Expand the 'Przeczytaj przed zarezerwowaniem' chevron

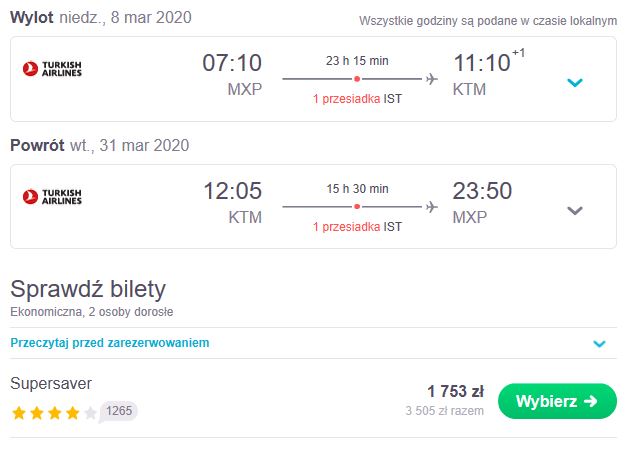point(599,343)
